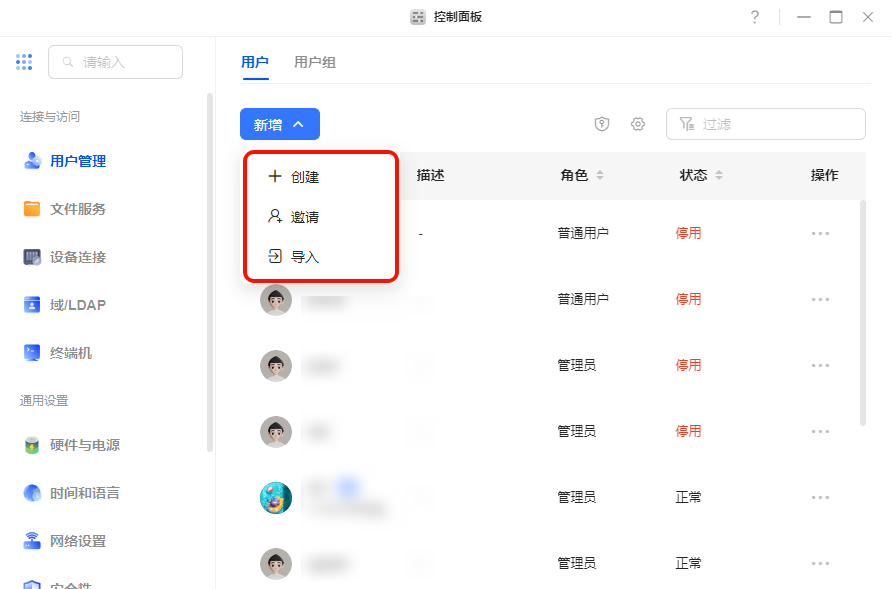This screenshot has height=589, width=892.
Task: Choose 创建 from the 新增 menu
Action: 304,177
